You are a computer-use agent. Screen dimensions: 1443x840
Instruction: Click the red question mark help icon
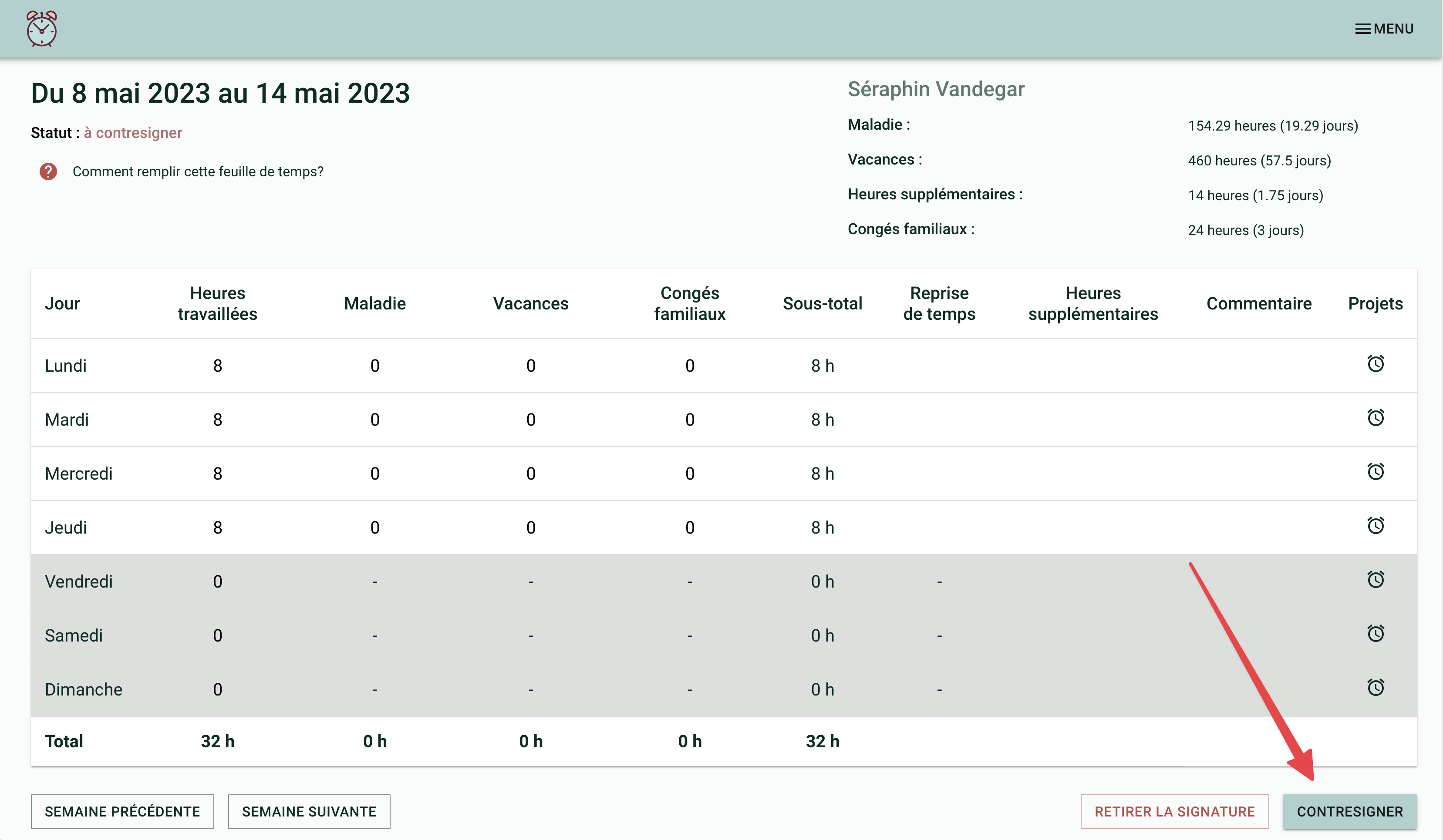[x=48, y=171]
